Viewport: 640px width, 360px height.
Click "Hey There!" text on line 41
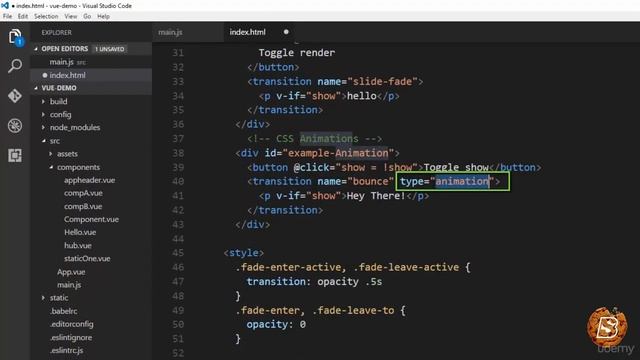(376, 196)
